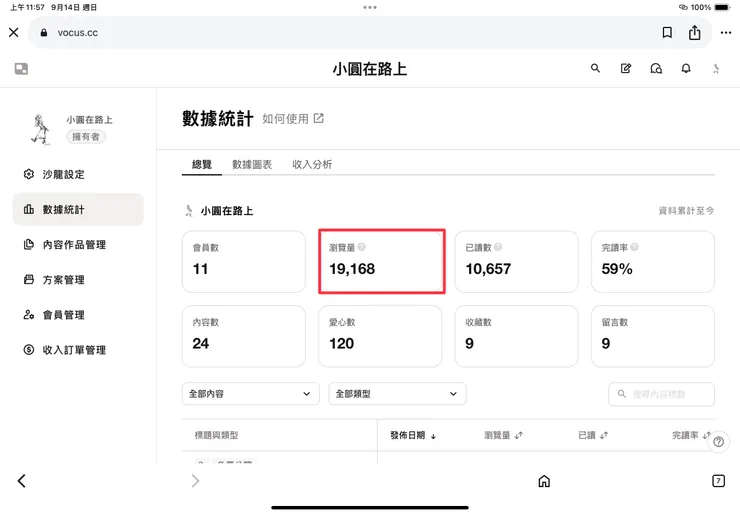Screen dimensions: 740x514
Task: Switch to the 數據圖表 tab
Action: 252,164
